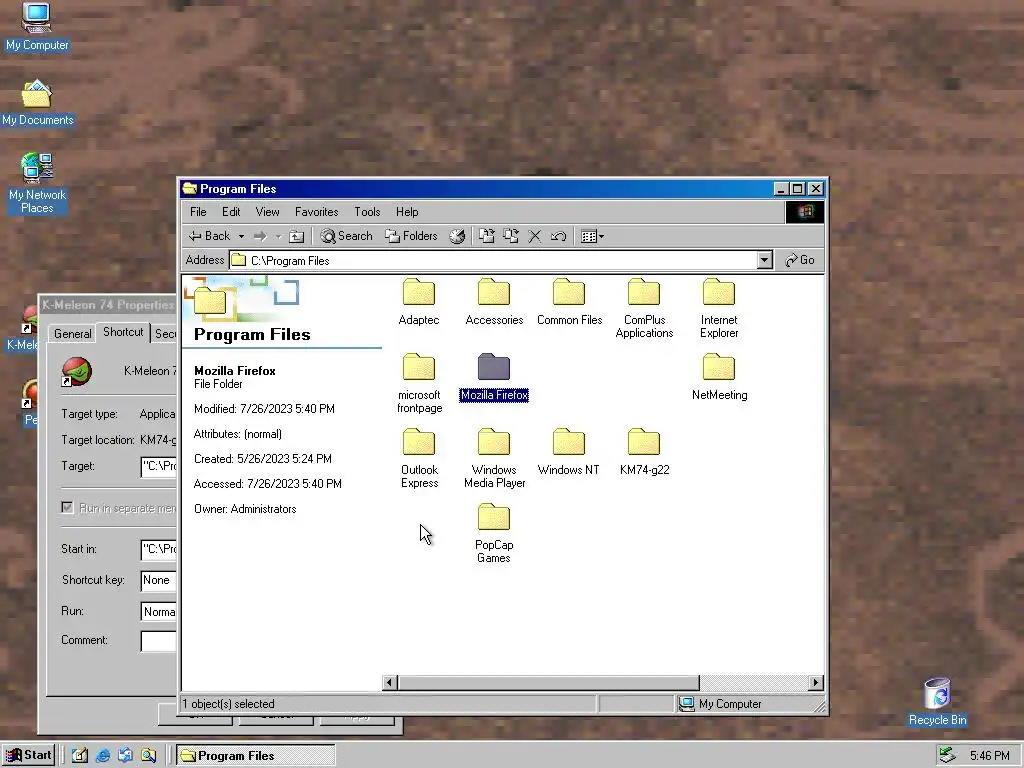Select the PopCap Games folder
1024x768 pixels.
pos(494,534)
